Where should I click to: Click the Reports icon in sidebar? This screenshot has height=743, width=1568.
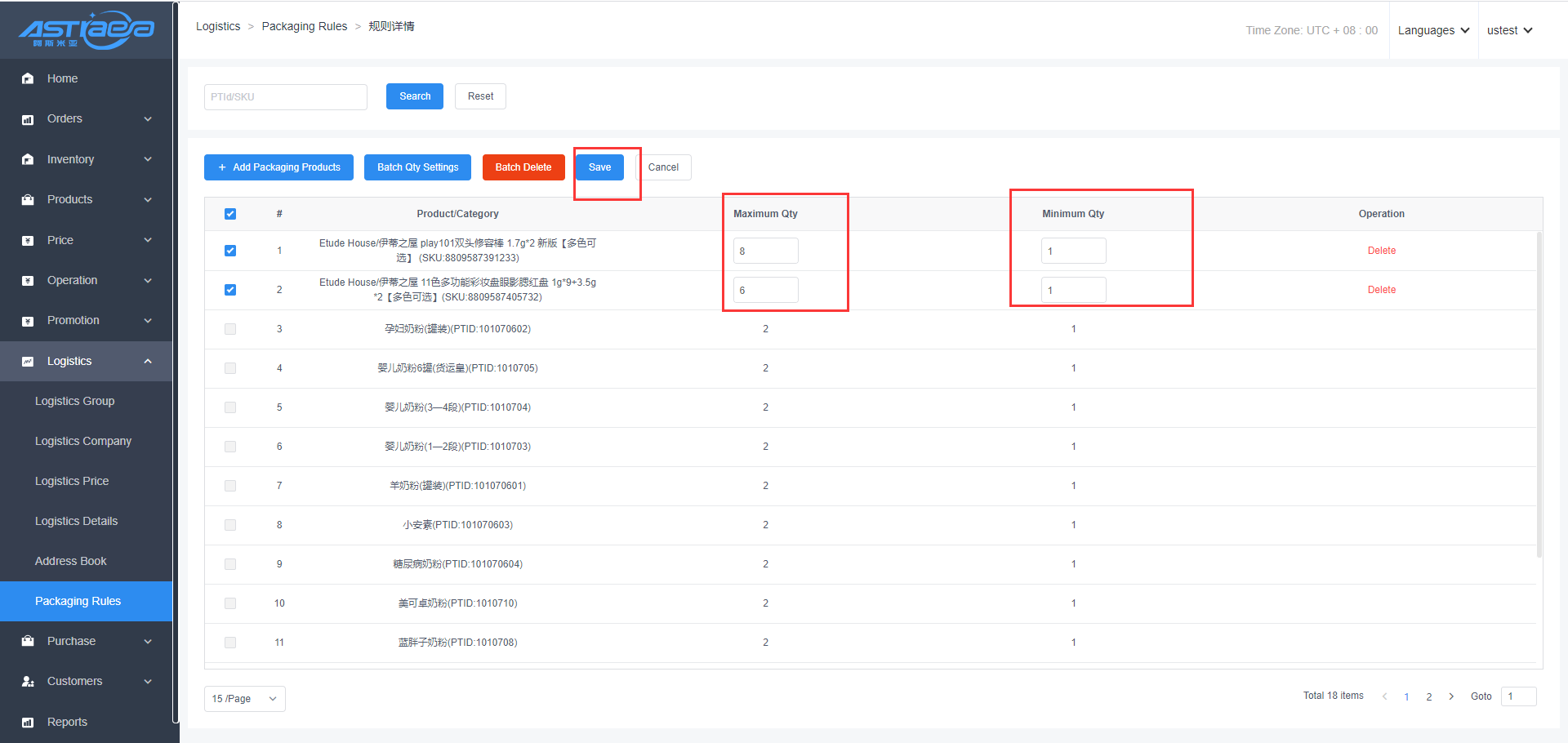(28, 723)
